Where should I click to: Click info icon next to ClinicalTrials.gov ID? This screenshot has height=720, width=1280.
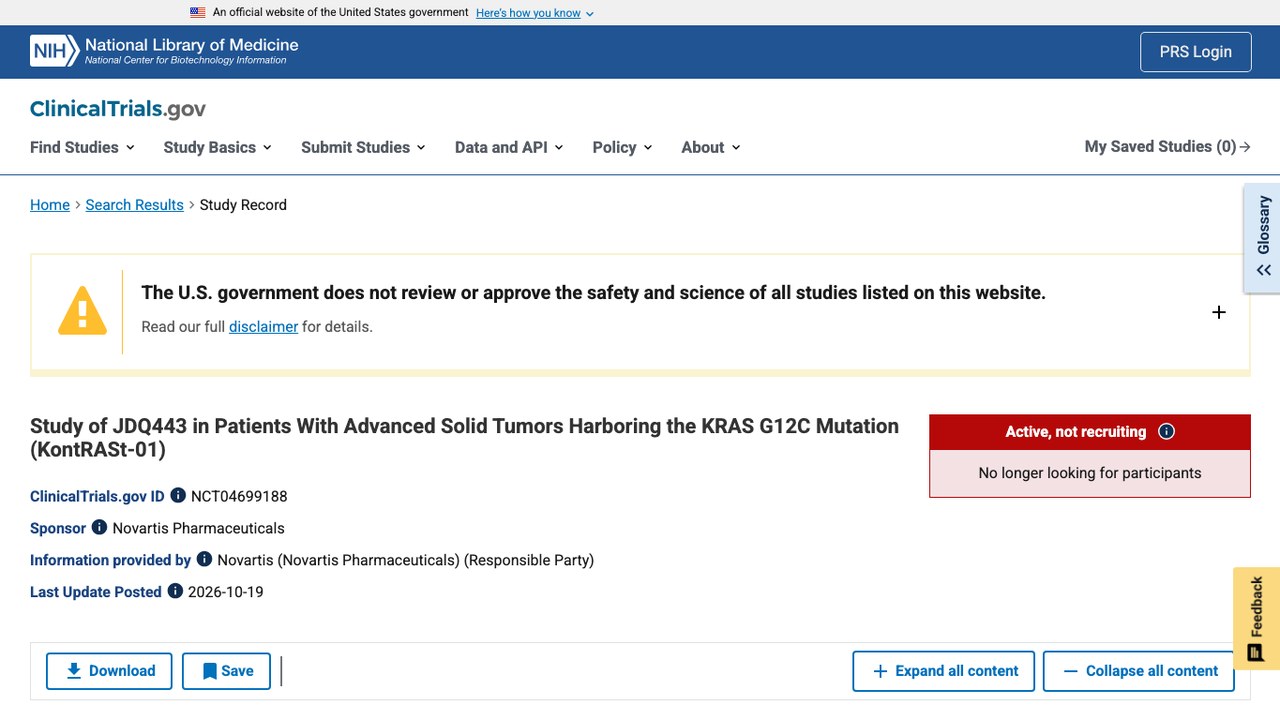pyautogui.click(x=178, y=495)
